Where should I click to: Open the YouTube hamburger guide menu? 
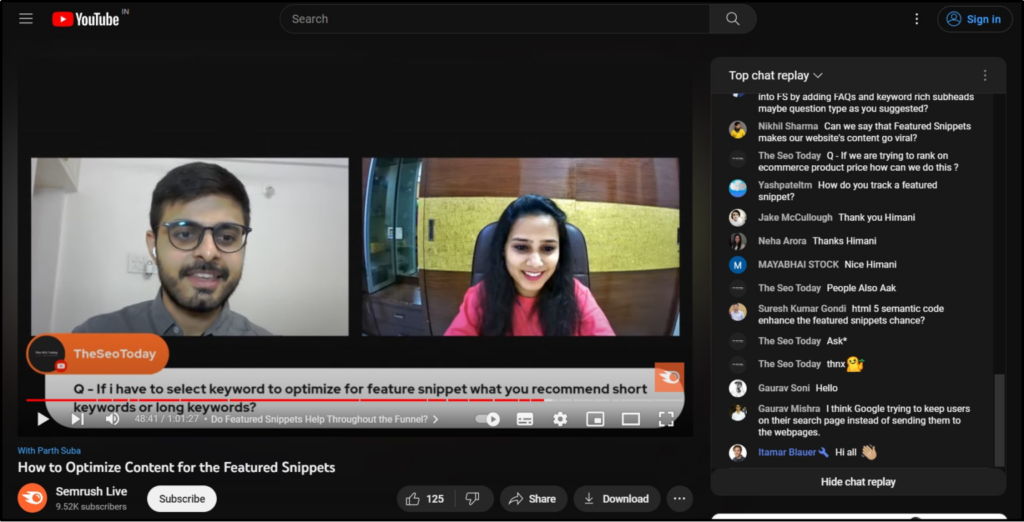tap(26, 19)
